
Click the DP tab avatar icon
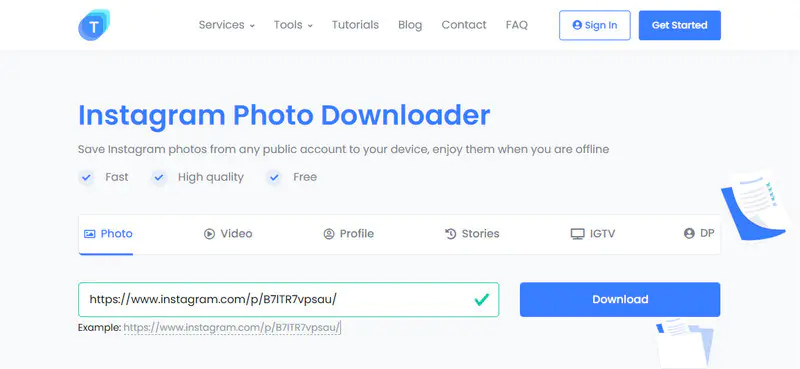689,233
